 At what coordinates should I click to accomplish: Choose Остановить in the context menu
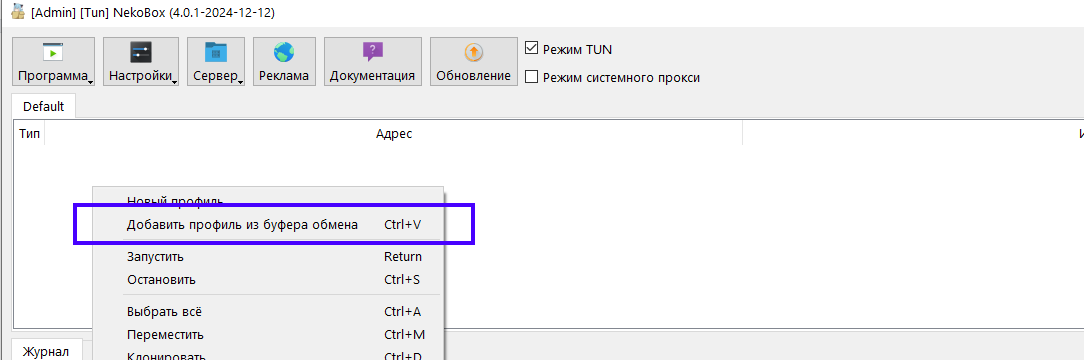268,280
